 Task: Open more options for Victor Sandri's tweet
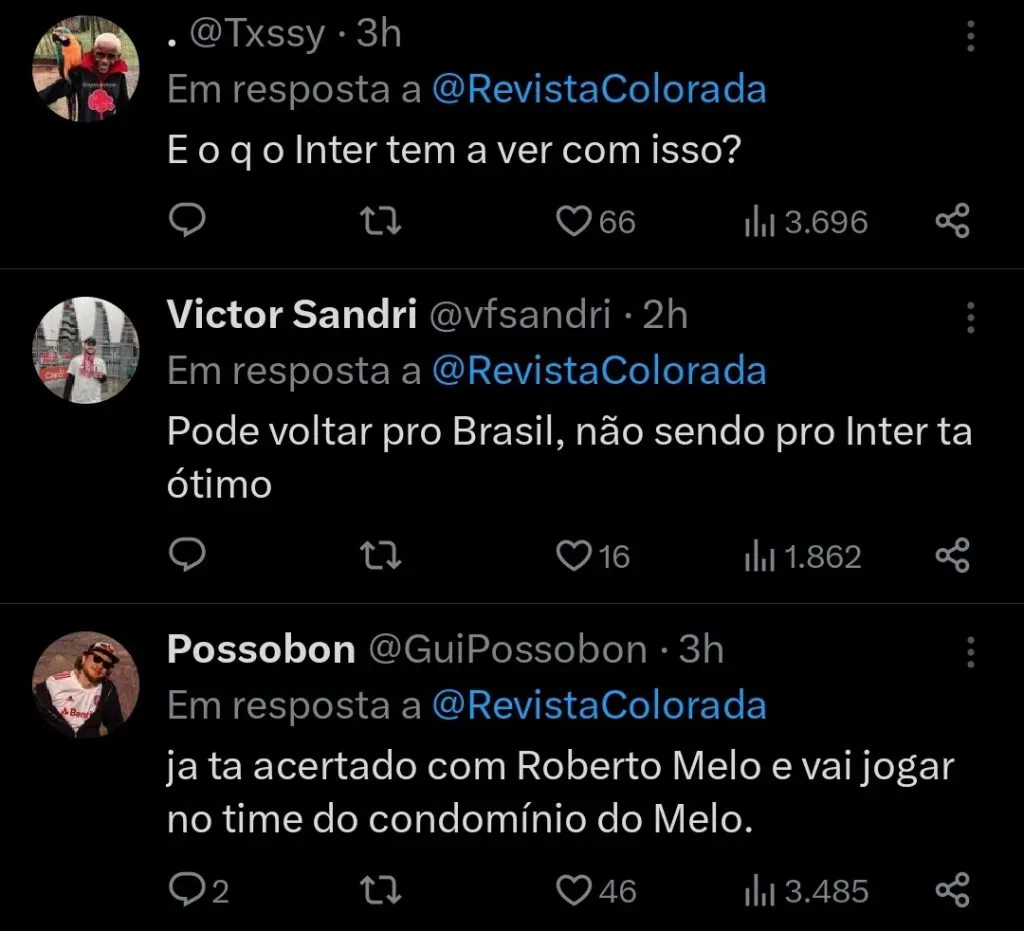click(969, 318)
